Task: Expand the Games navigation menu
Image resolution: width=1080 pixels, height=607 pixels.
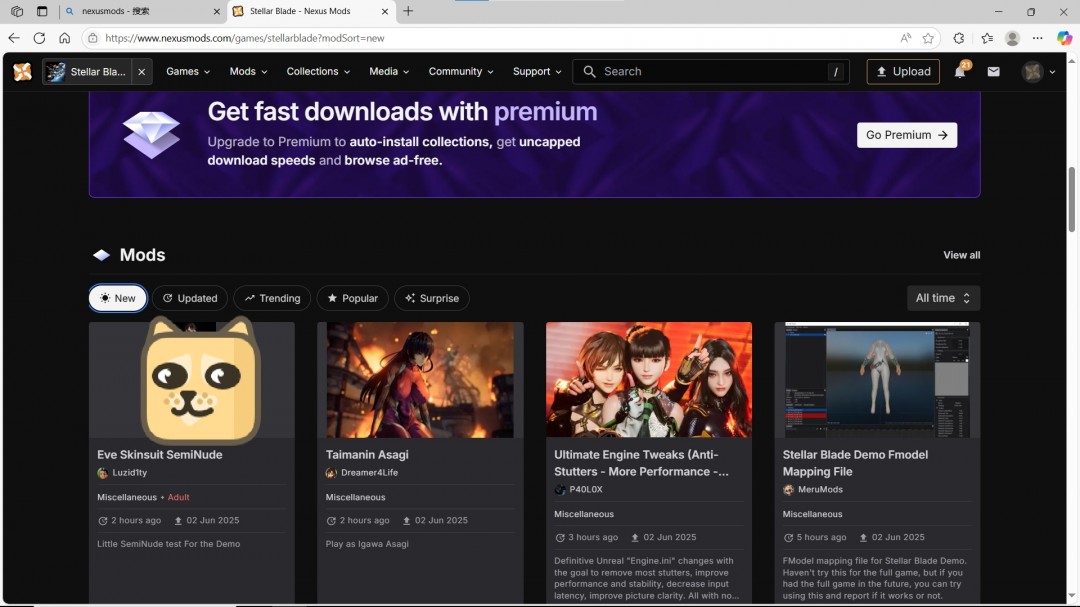Action: click(188, 72)
